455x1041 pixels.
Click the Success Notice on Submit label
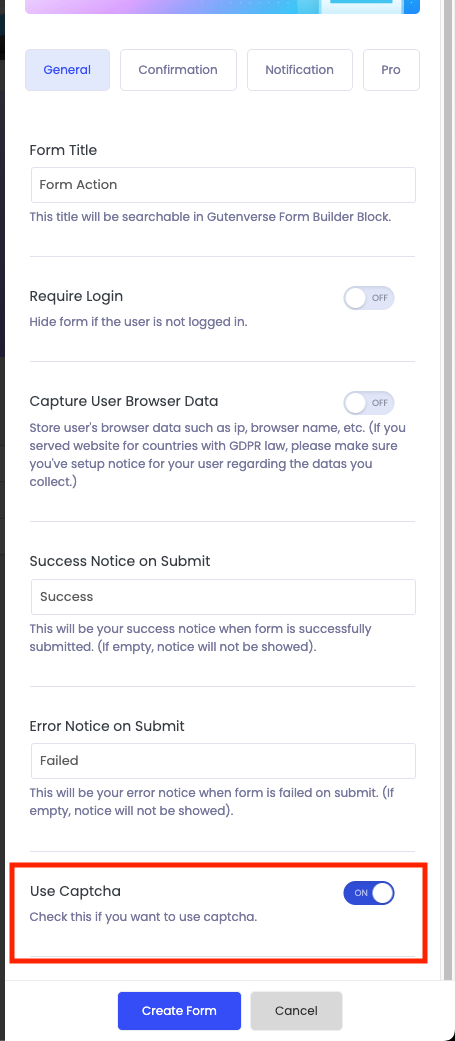click(120, 561)
